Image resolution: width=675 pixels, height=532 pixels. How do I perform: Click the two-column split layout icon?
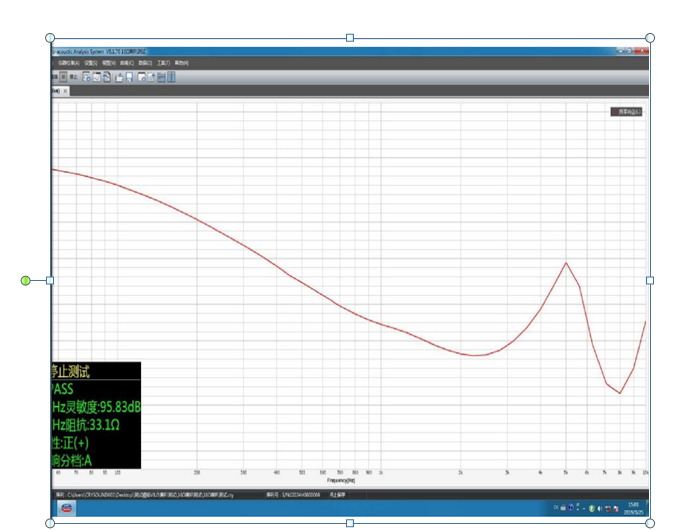pyautogui.click(x=171, y=77)
